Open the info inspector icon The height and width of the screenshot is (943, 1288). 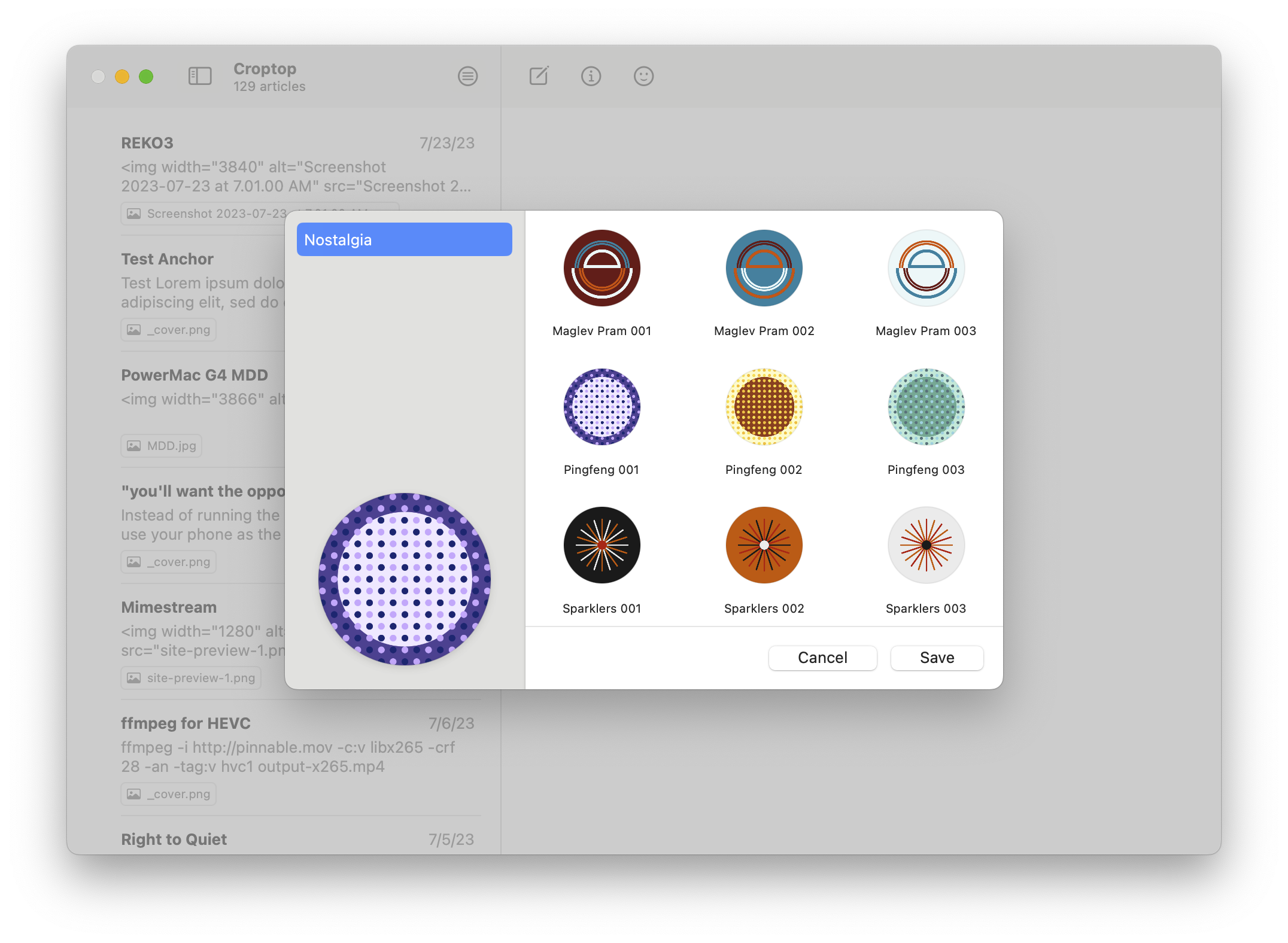[x=591, y=76]
